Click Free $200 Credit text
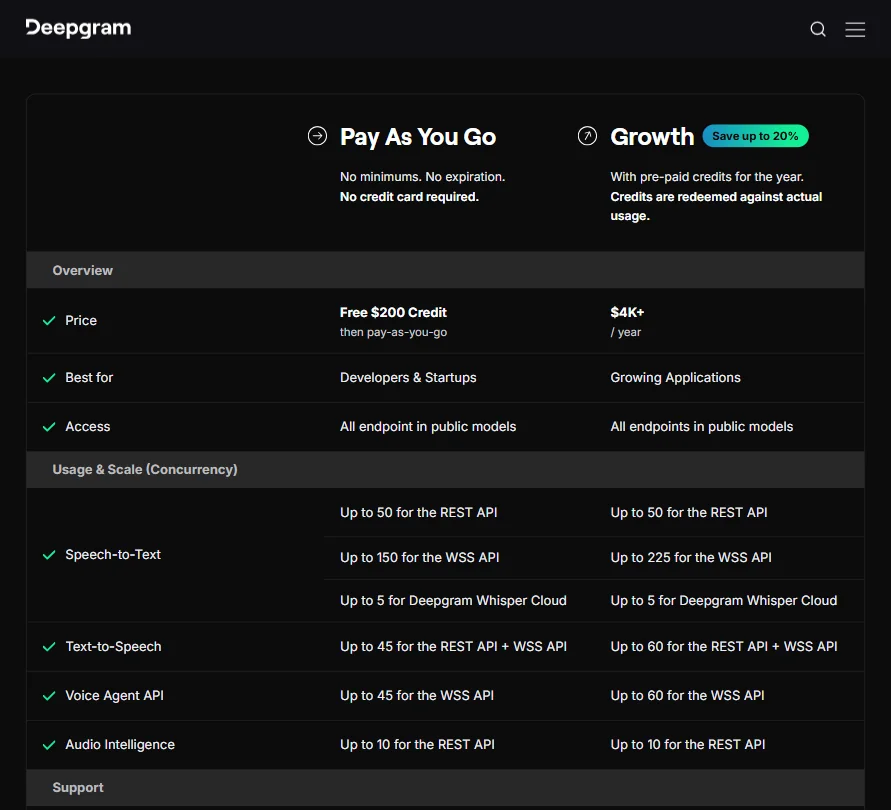The width and height of the screenshot is (891, 810). click(393, 312)
